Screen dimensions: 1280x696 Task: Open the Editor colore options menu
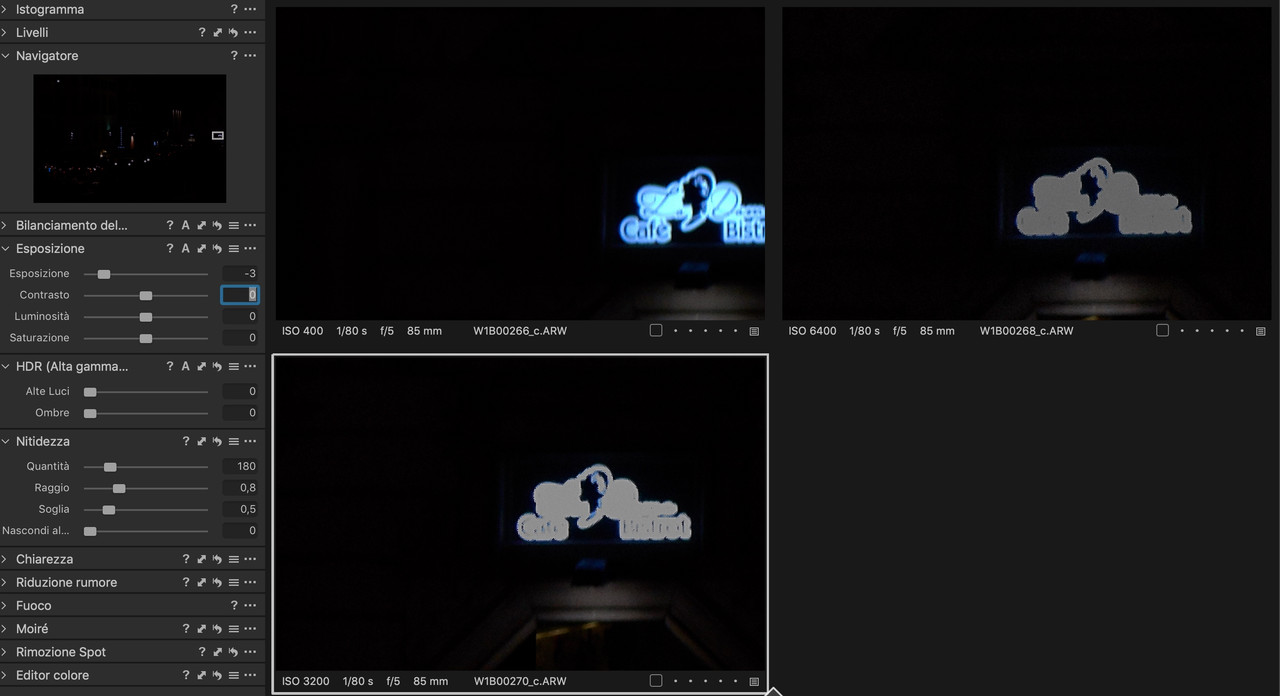[x=250, y=675]
